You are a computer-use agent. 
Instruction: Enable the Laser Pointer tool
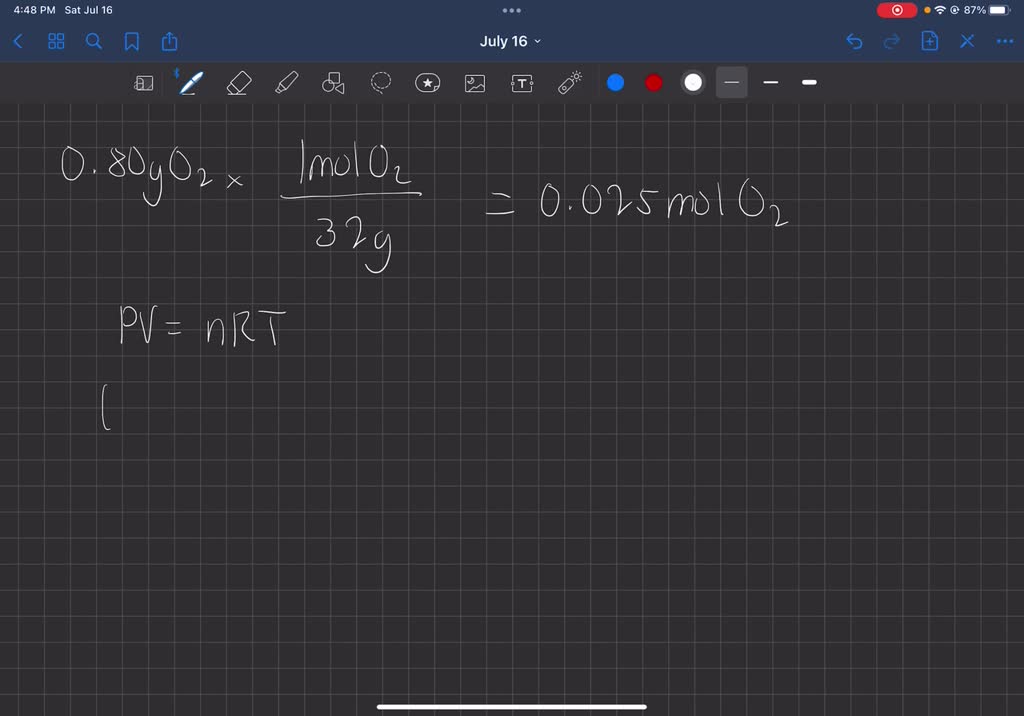[568, 83]
